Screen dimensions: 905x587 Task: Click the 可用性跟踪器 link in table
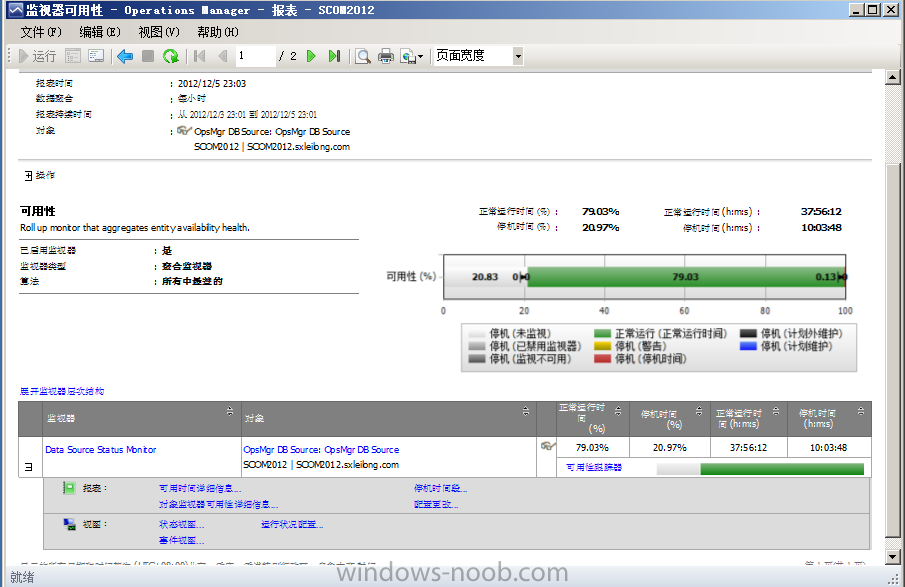pyautogui.click(x=594, y=468)
